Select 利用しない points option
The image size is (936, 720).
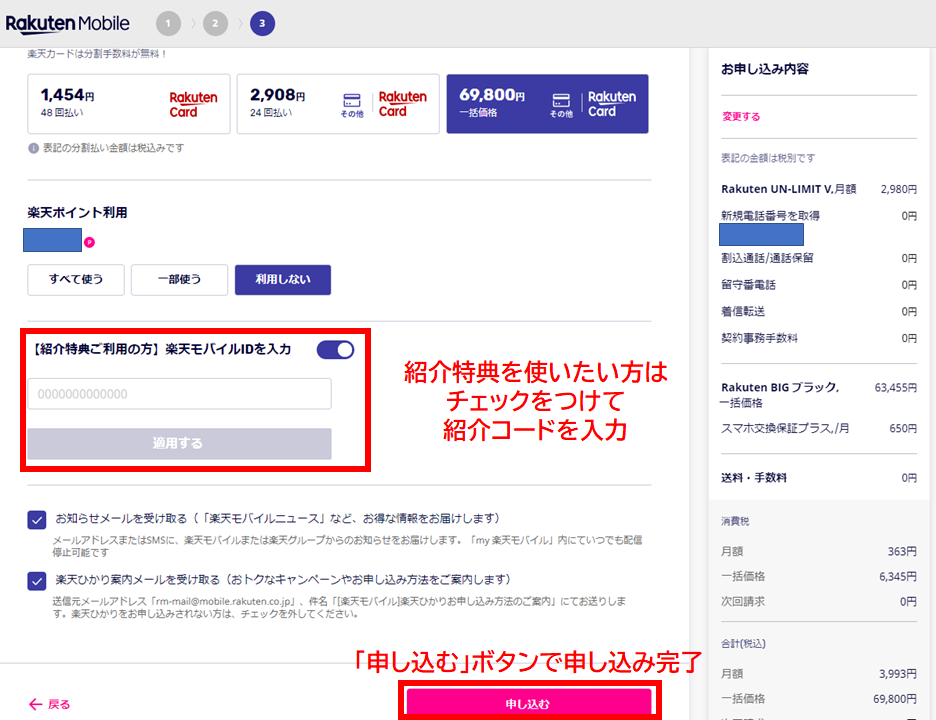[x=283, y=279]
